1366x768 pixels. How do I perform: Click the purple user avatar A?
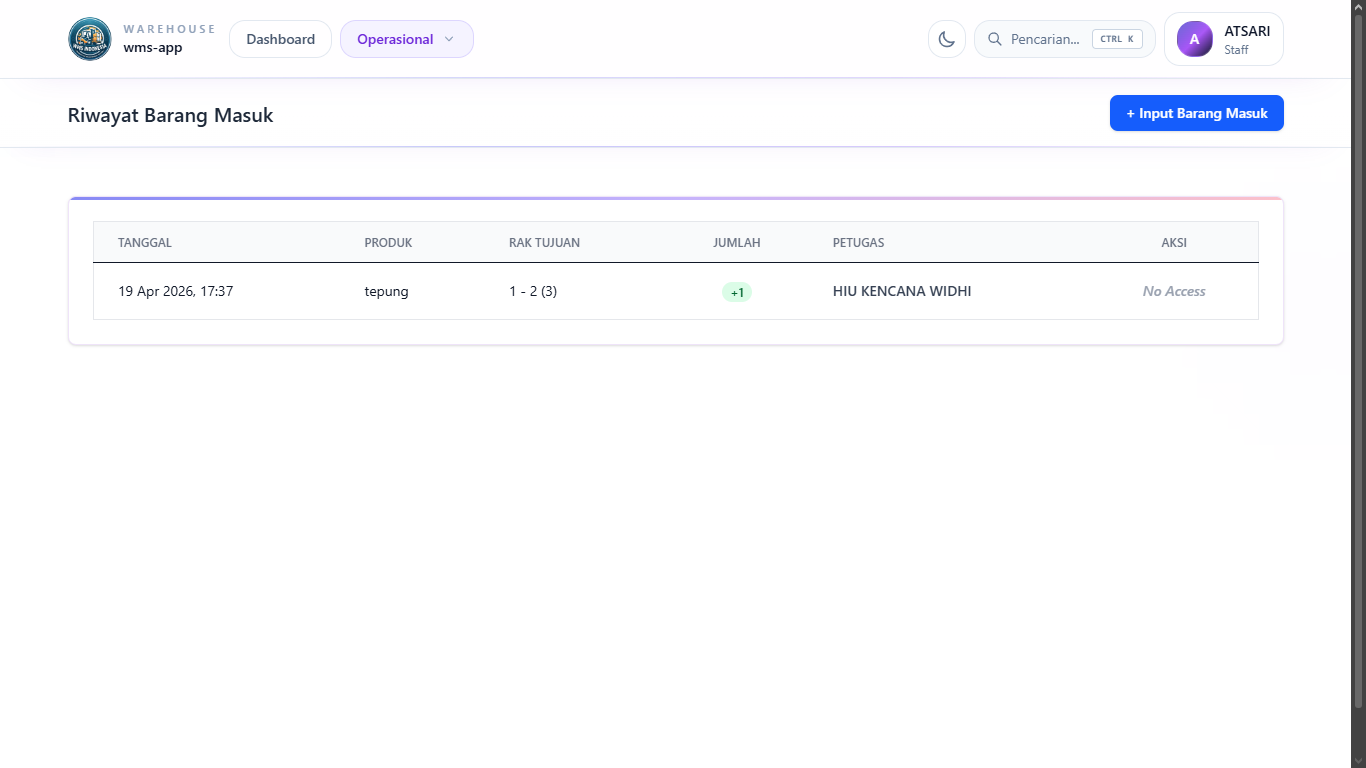coord(1194,39)
